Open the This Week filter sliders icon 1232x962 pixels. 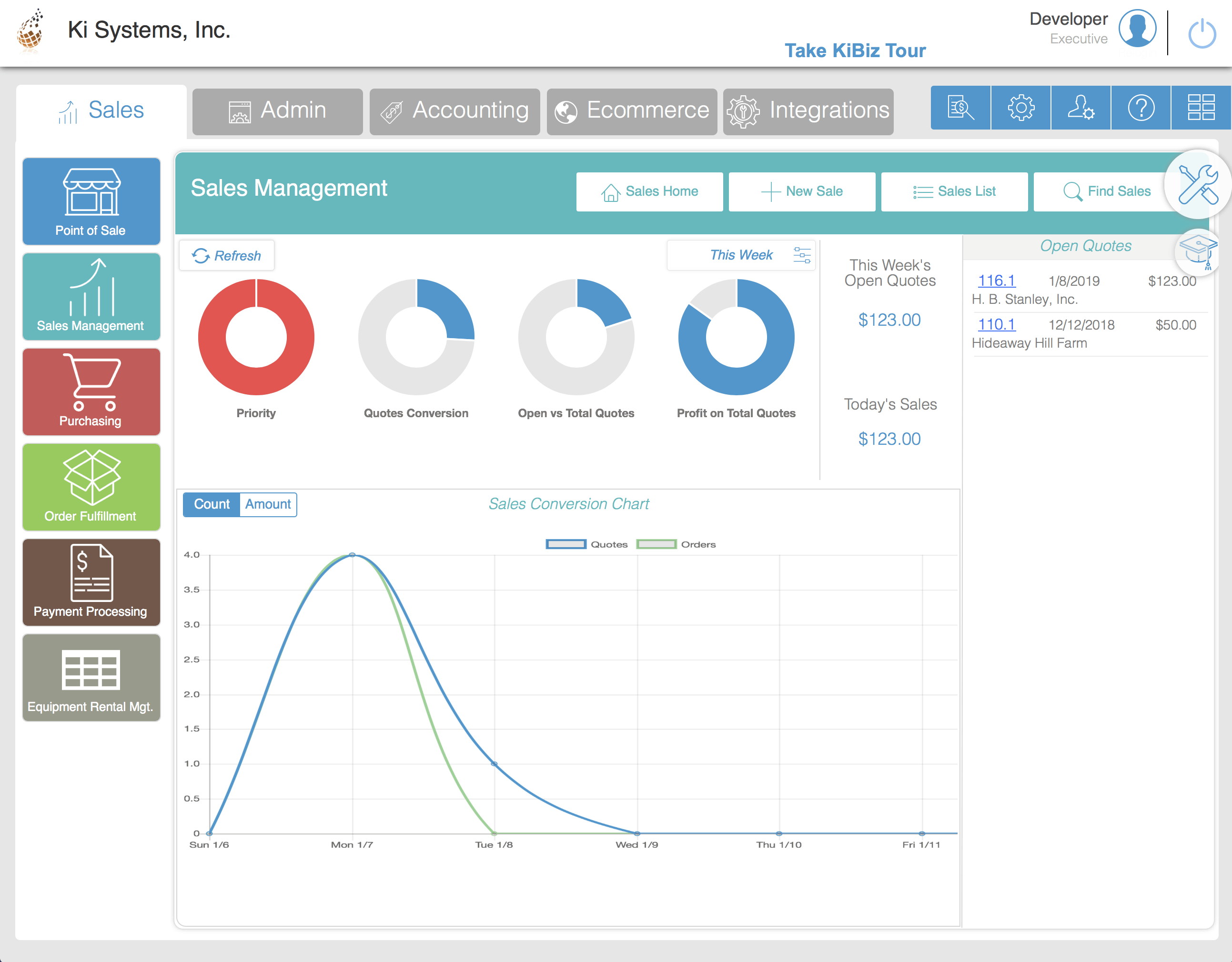pyautogui.click(x=802, y=255)
